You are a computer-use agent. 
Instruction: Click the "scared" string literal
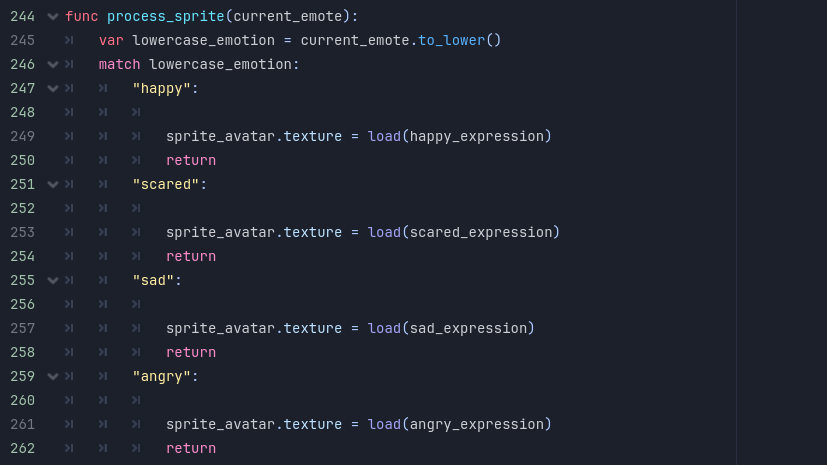point(166,184)
